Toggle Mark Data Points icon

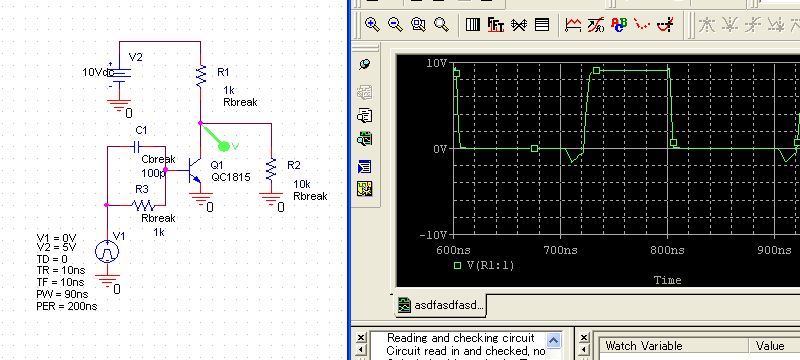tap(642, 24)
